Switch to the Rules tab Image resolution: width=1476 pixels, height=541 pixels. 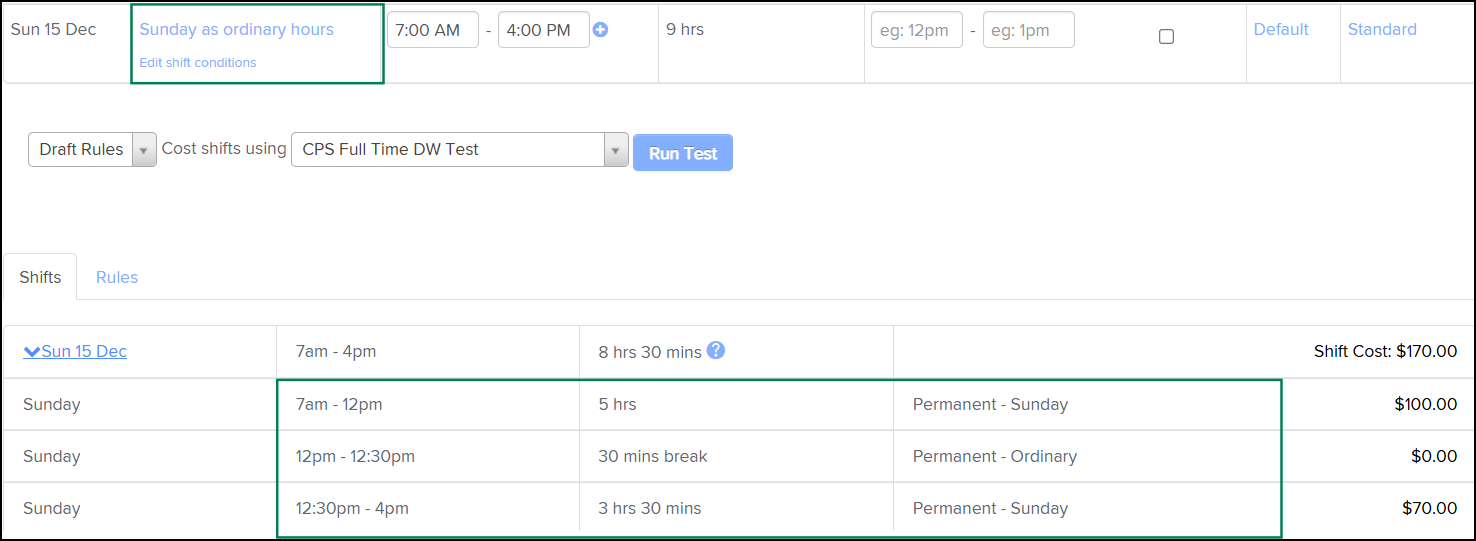click(x=117, y=277)
